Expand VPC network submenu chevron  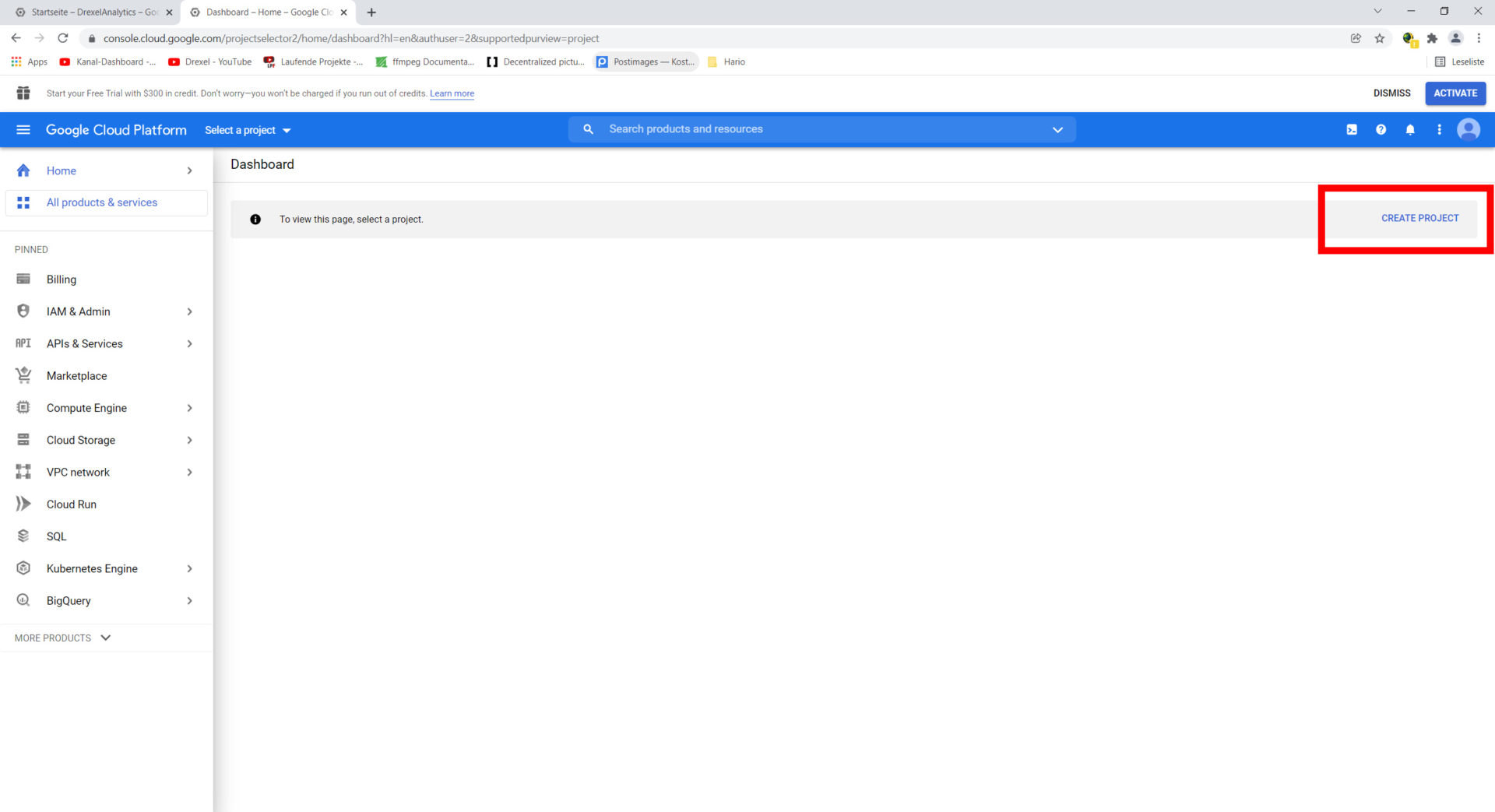(189, 472)
